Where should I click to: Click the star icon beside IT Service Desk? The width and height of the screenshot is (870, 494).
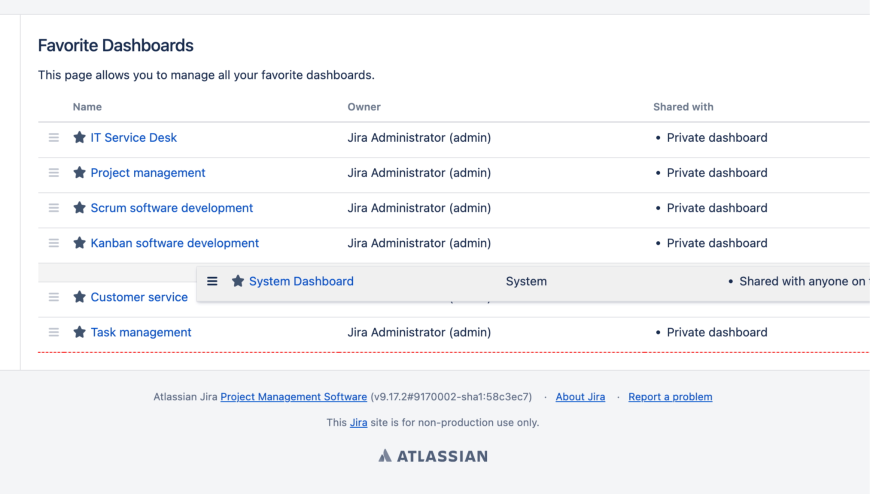[x=80, y=138]
